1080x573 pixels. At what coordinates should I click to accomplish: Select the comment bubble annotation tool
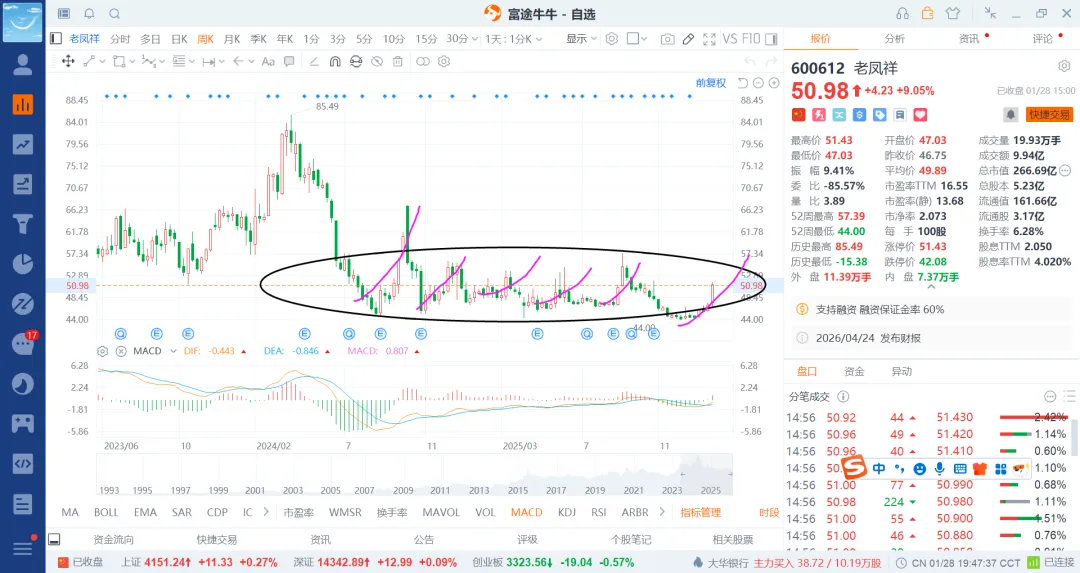point(289,61)
